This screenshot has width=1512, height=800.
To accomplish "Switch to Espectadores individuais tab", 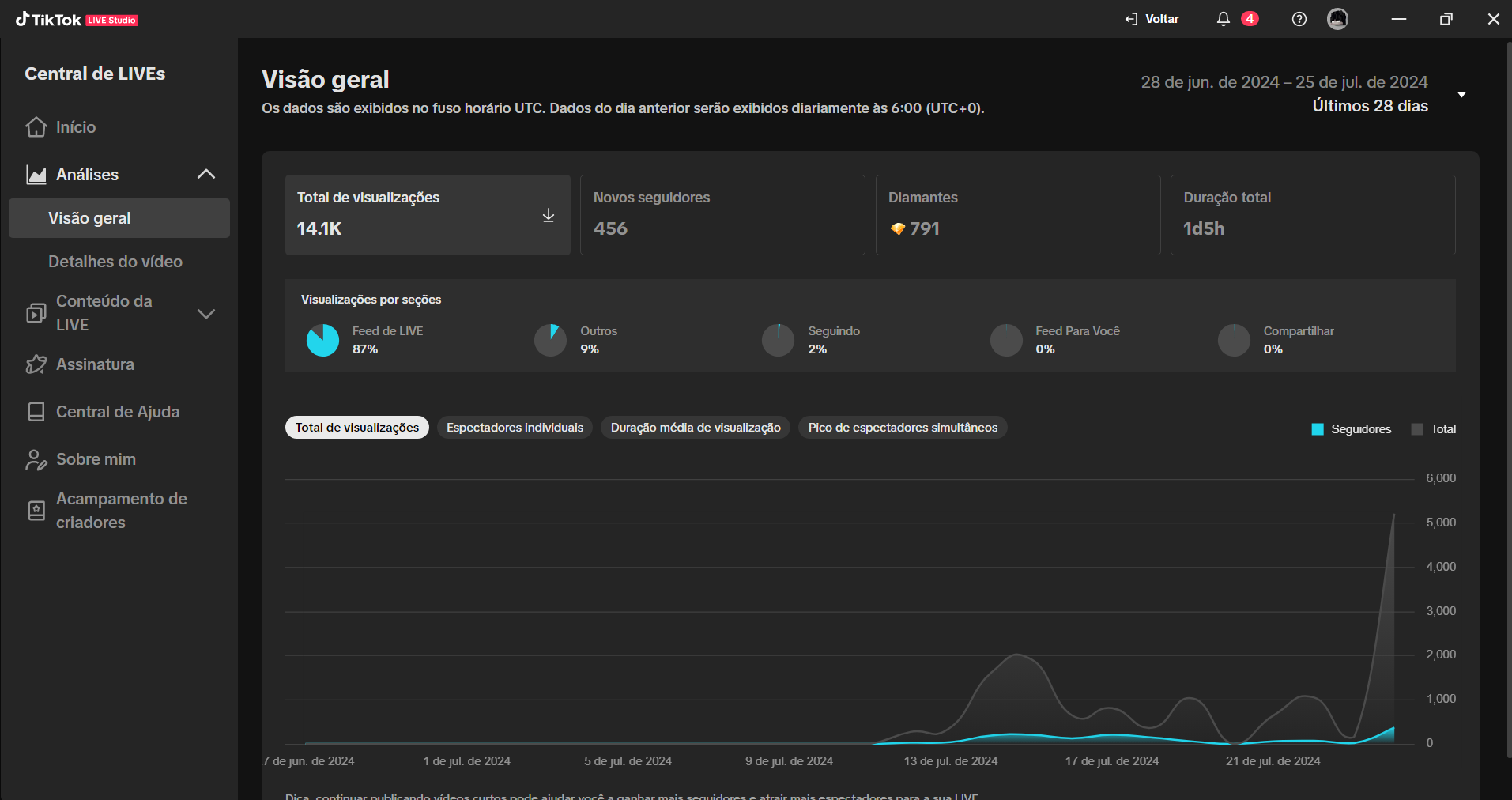I will click(x=515, y=428).
